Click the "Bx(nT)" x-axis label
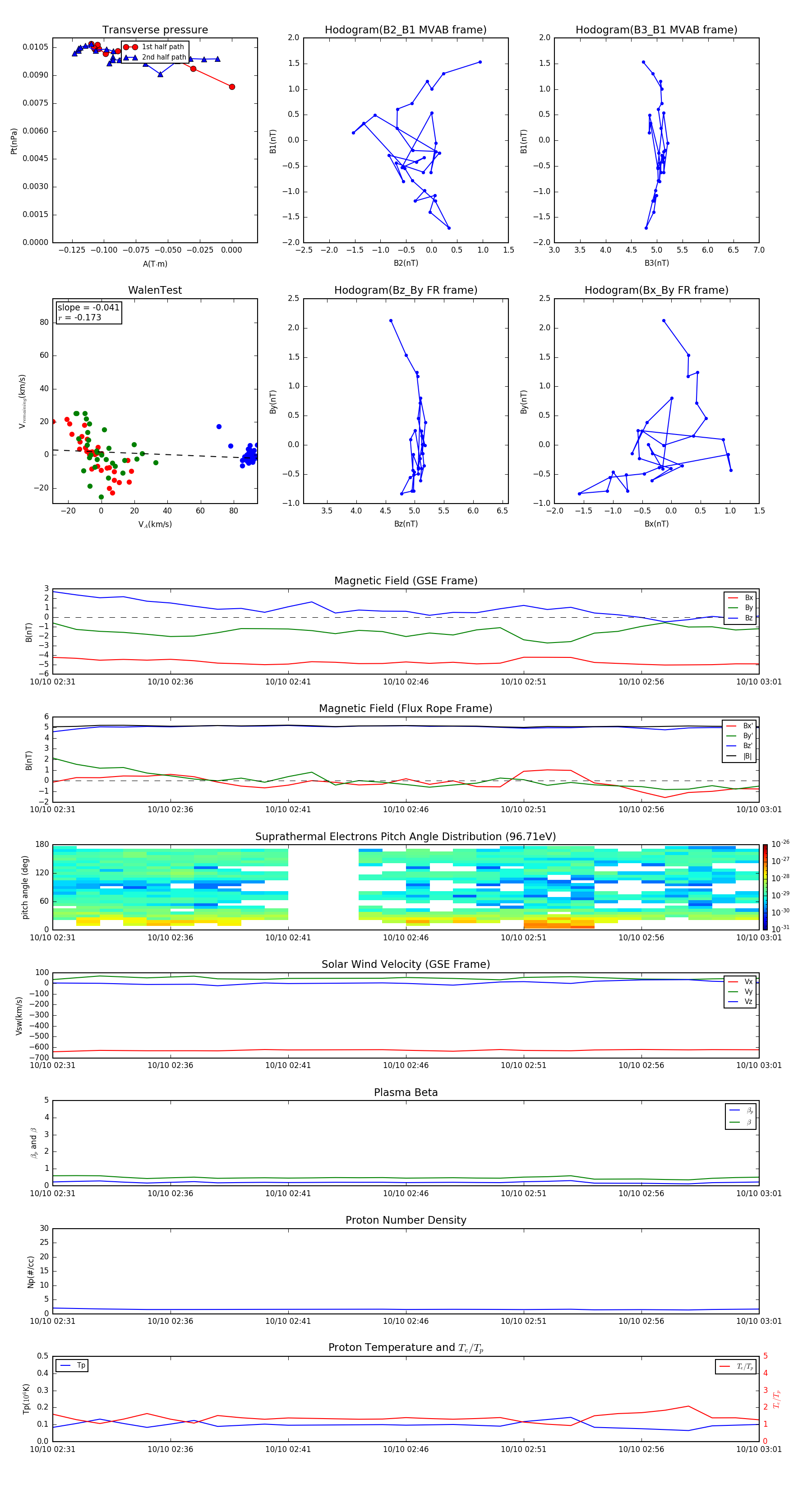This screenshot has height=1489, width=812. click(656, 524)
